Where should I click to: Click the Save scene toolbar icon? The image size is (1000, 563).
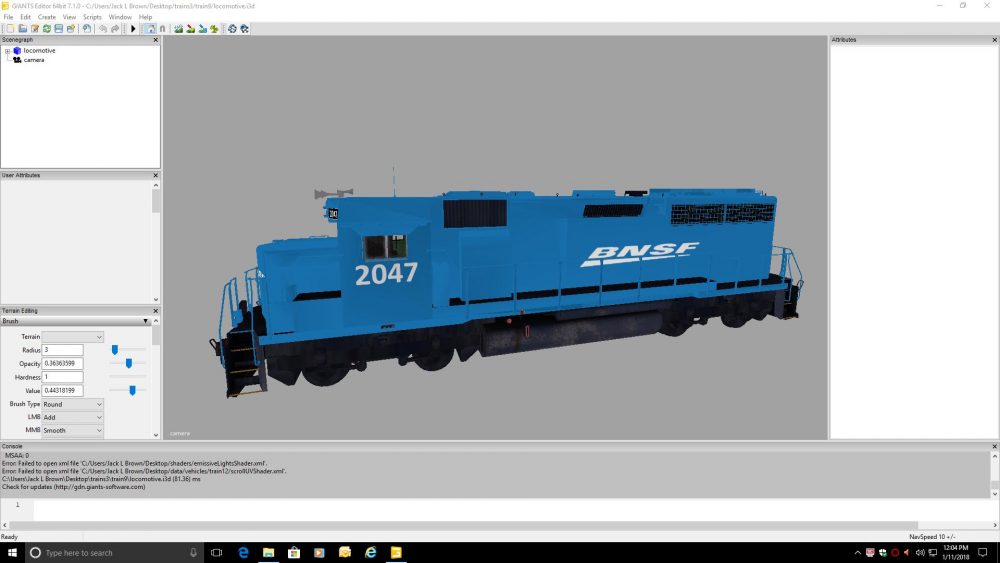59,29
